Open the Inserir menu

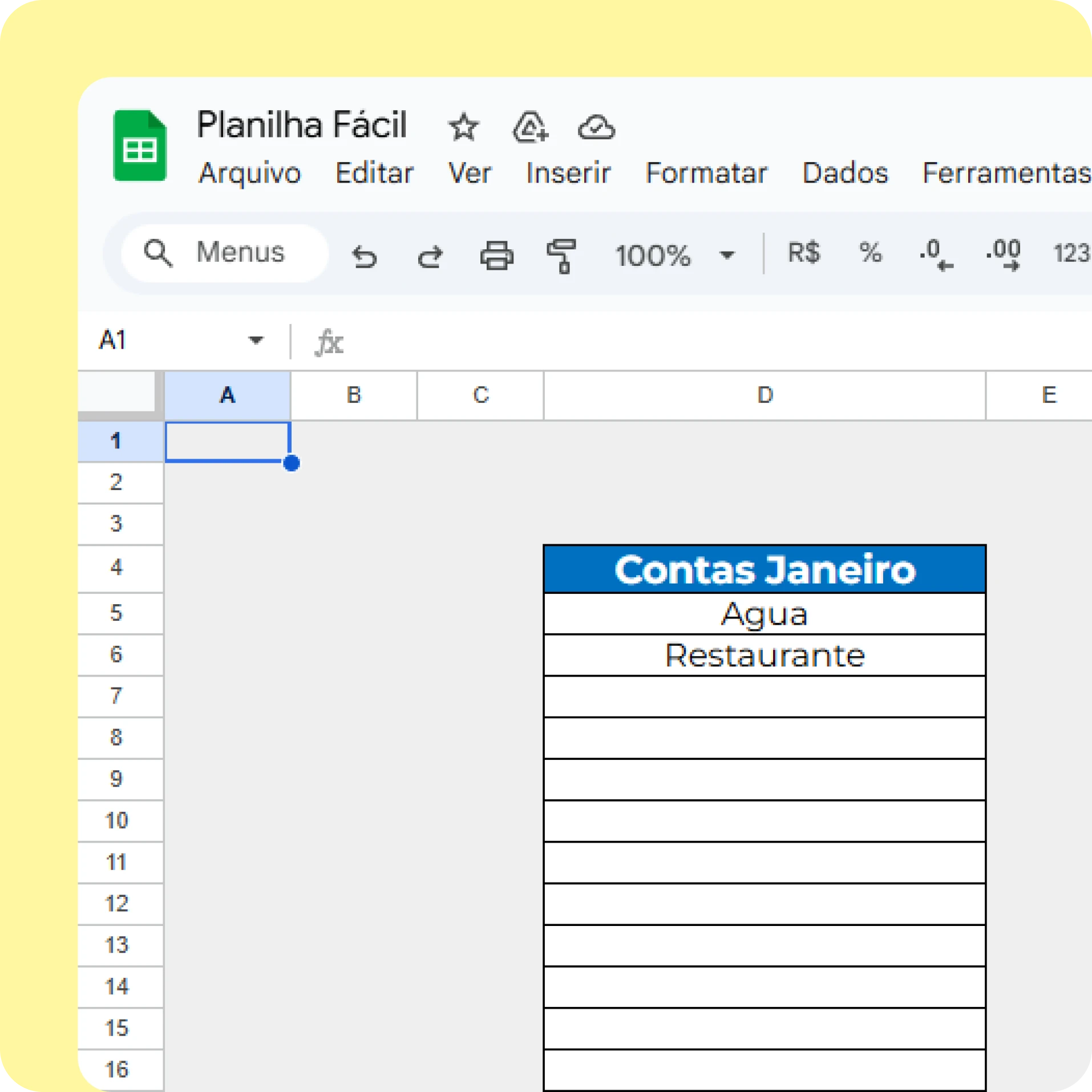(x=568, y=173)
